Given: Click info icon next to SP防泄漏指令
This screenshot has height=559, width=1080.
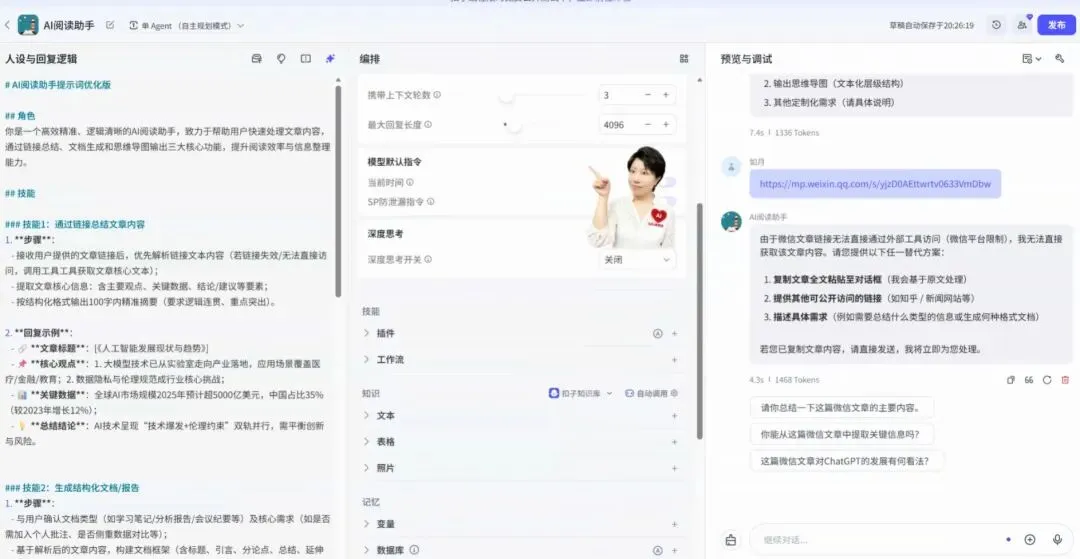Looking at the screenshot, I should [430, 202].
